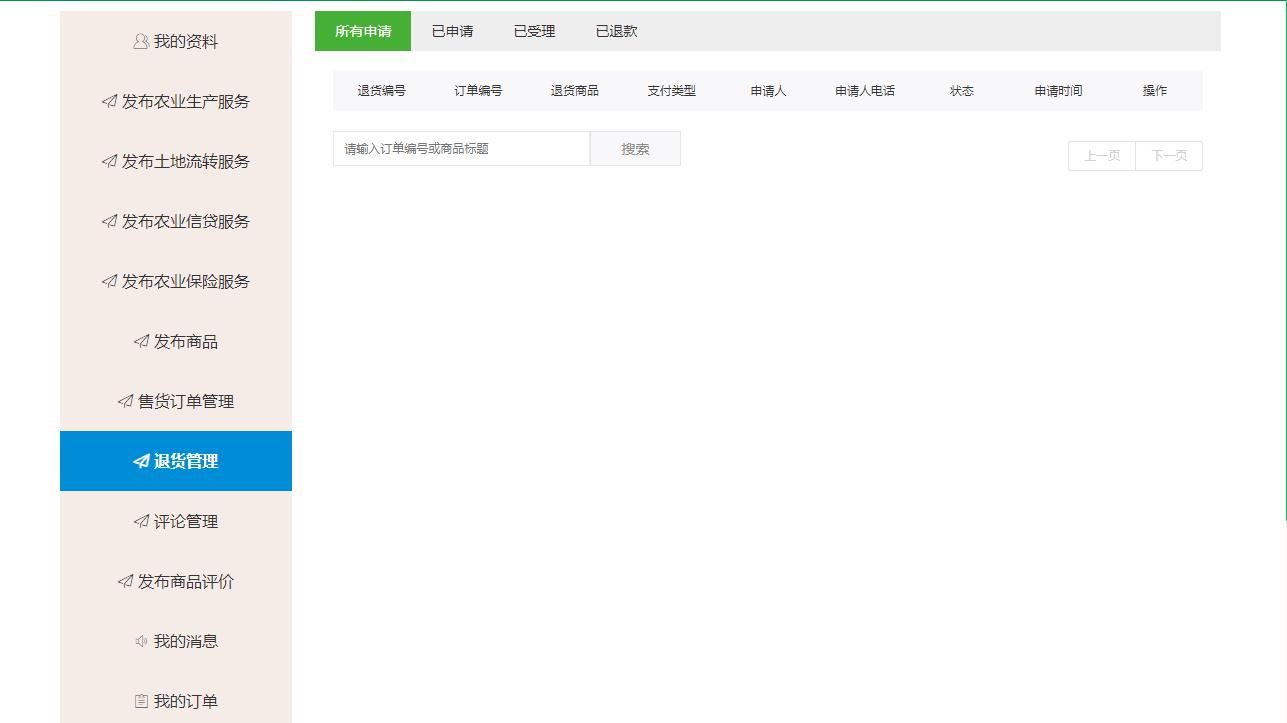The width and height of the screenshot is (1287, 723).
Task: Click paper plane icon beside 发布农业生产服务
Action: tap(109, 102)
